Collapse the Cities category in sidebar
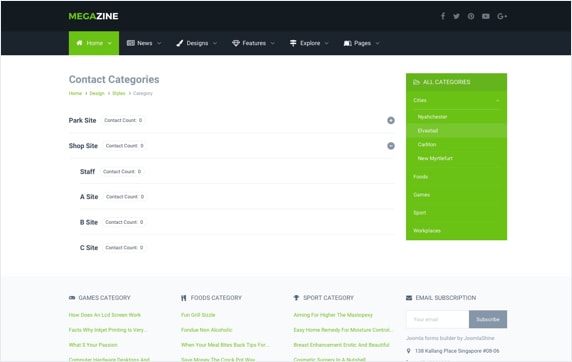The image size is (572, 362). click(498, 100)
